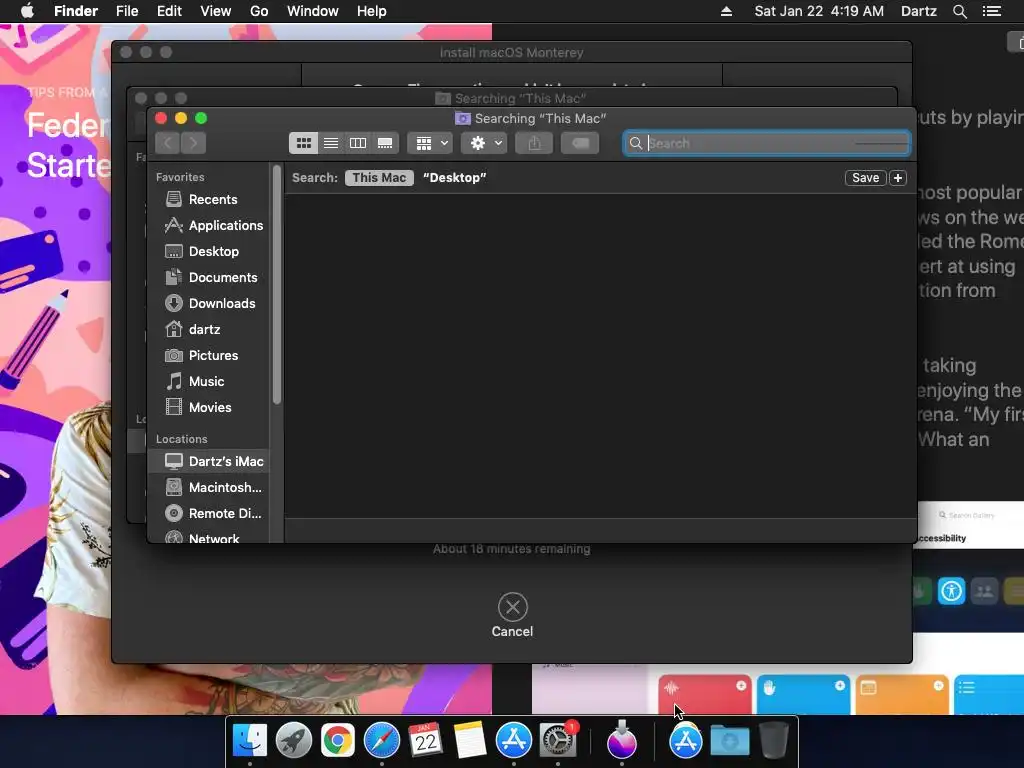
Task: Select the "Desktop" search scope
Action: click(455, 178)
